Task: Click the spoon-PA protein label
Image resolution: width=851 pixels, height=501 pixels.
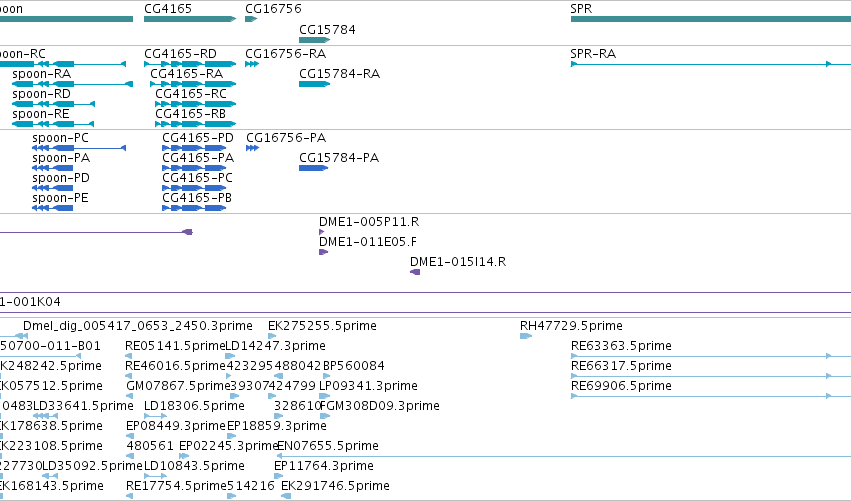Action: click(61, 158)
